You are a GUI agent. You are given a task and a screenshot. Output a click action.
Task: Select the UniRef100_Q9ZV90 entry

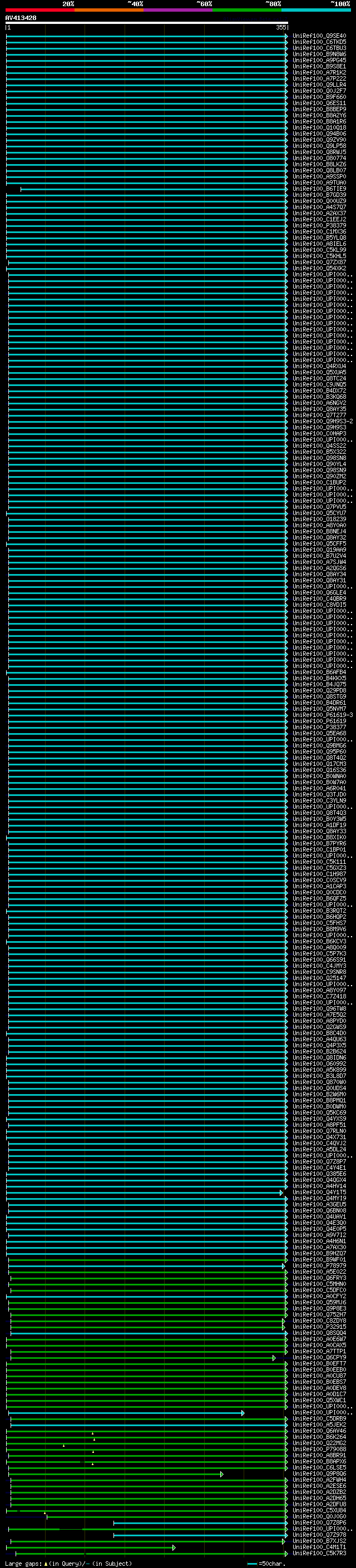[x=319, y=140]
